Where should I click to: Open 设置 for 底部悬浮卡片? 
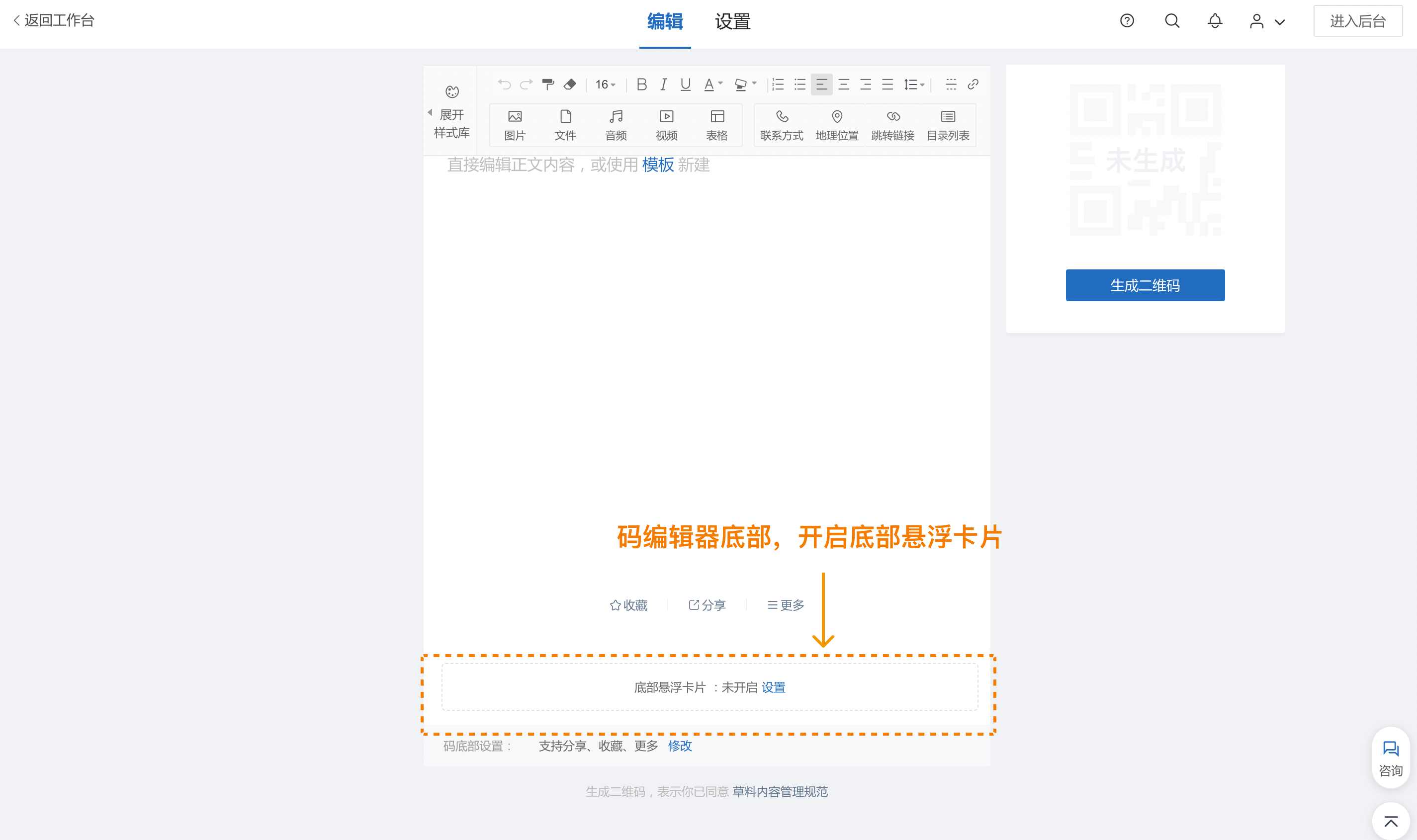pos(773,687)
